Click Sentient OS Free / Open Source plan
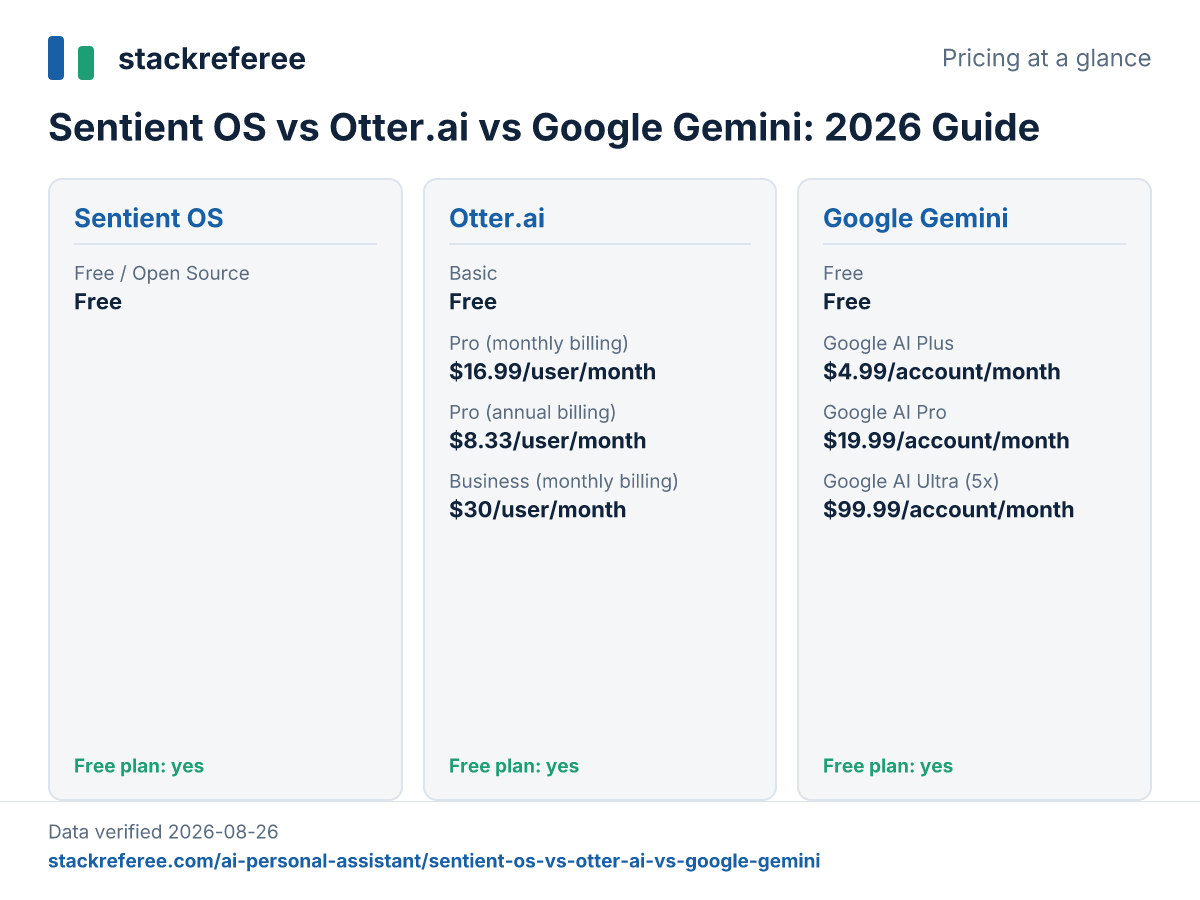This screenshot has height=900, width=1200. (x=161, y=288)
